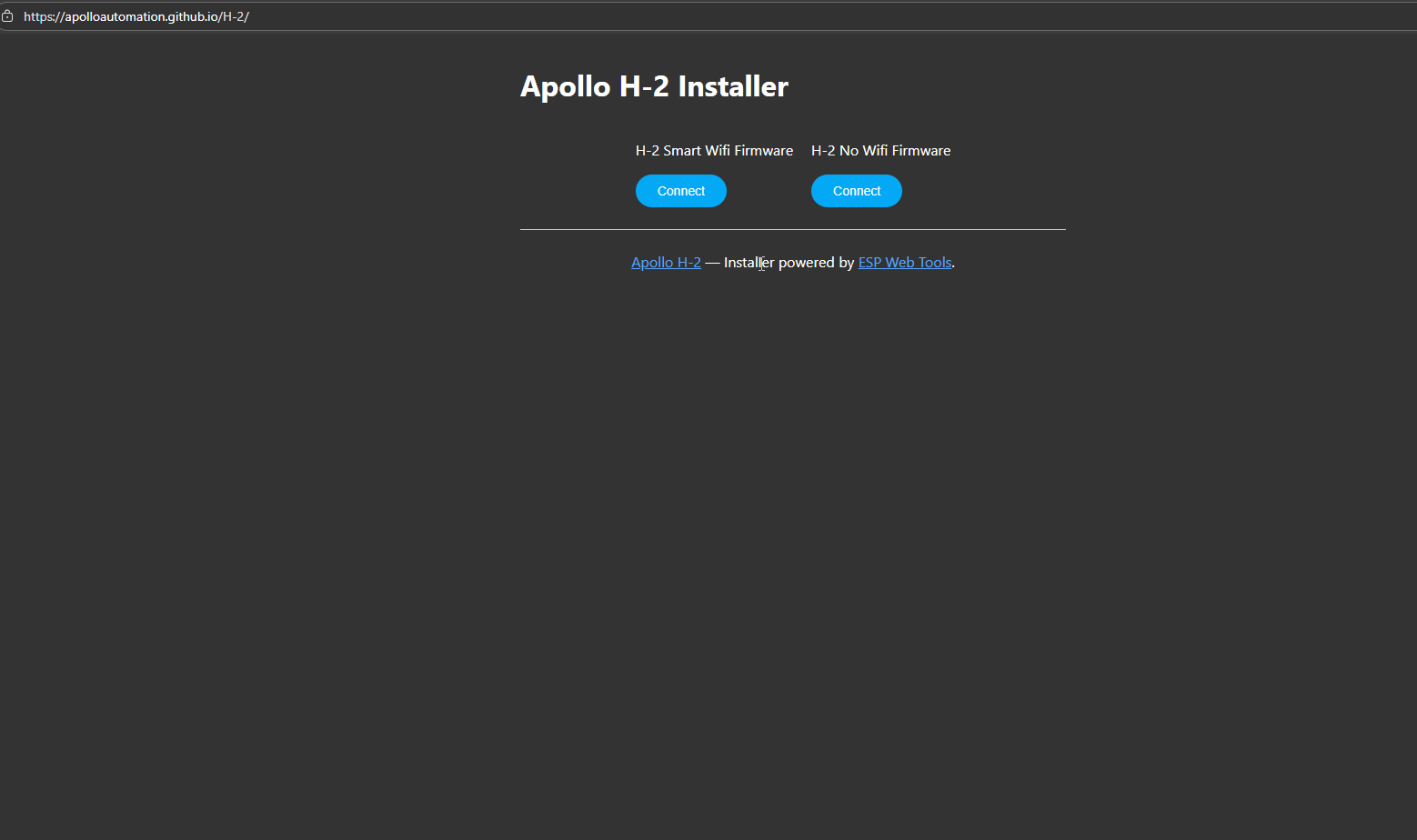Click the word "Firmware" in Smart Wifi label

(763, 151)
